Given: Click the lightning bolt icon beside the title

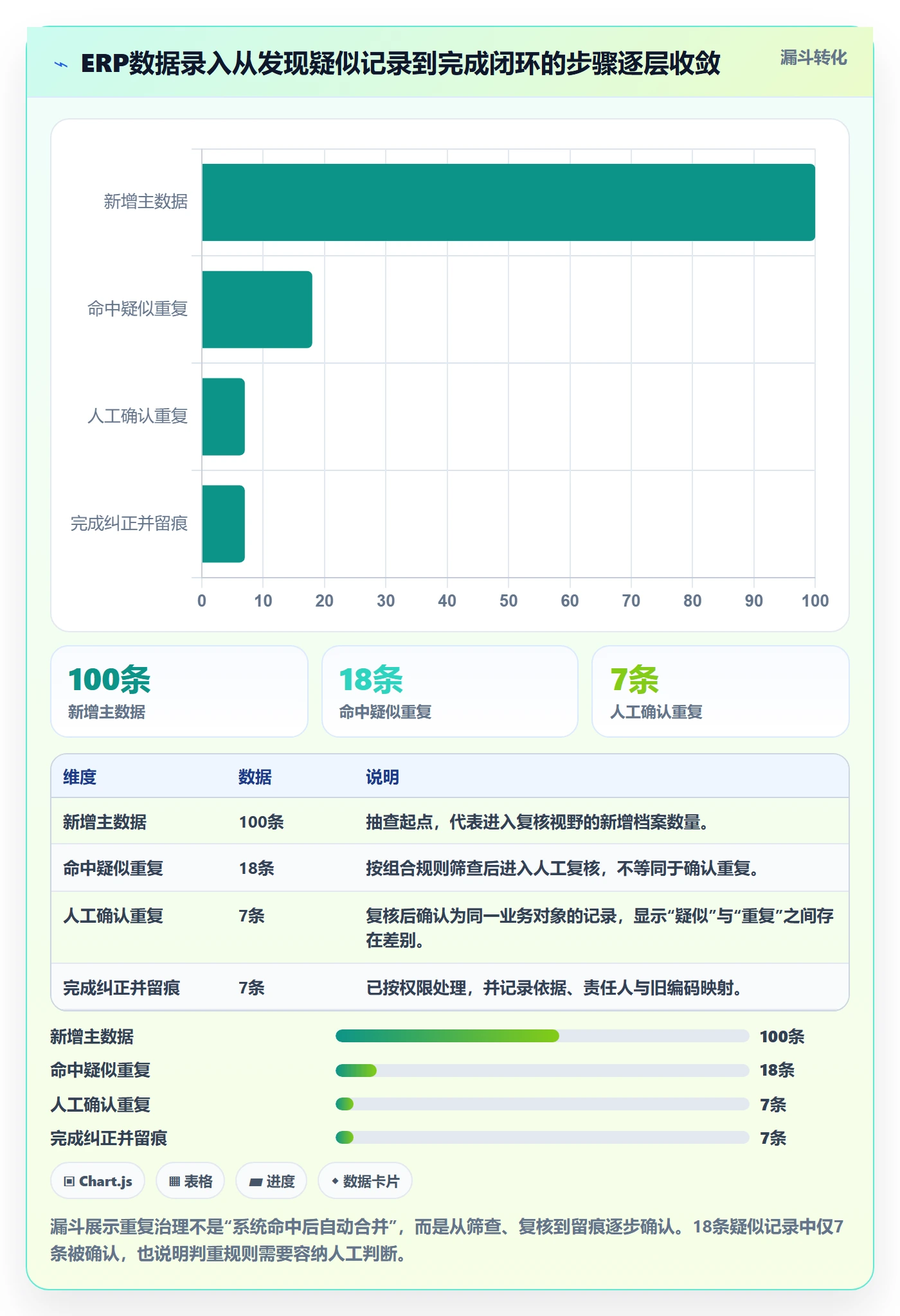Looking at the screenshot, I should tap(61, 64).
